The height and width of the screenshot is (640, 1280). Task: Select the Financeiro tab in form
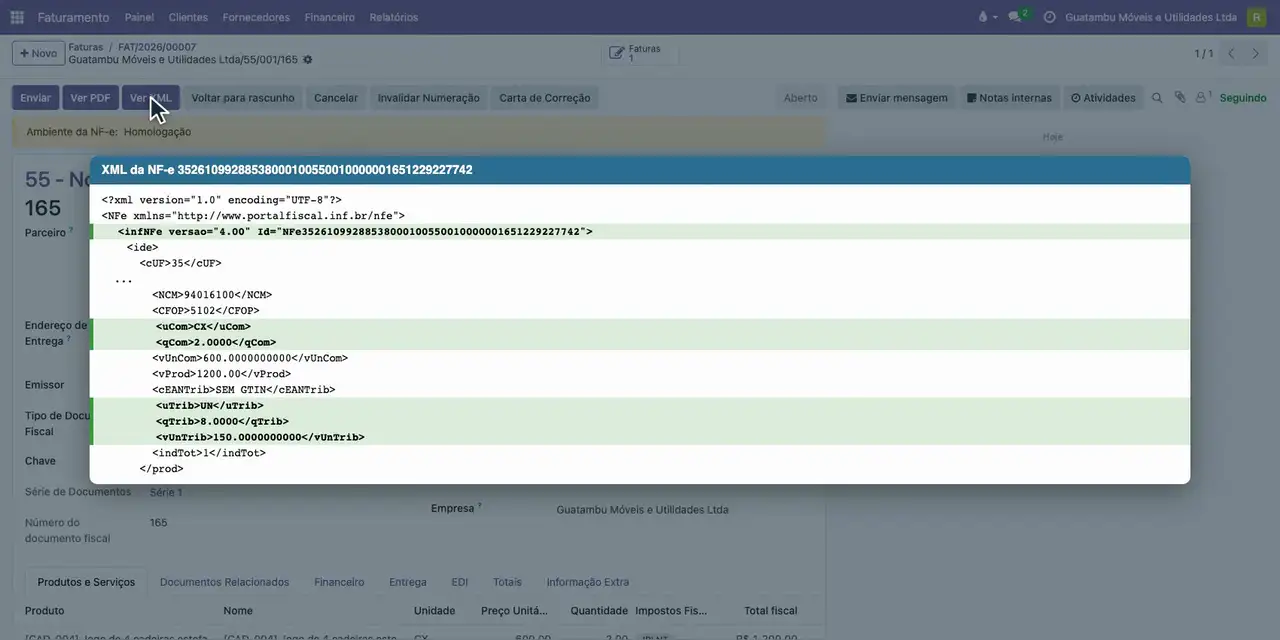[x=339, y=582]
